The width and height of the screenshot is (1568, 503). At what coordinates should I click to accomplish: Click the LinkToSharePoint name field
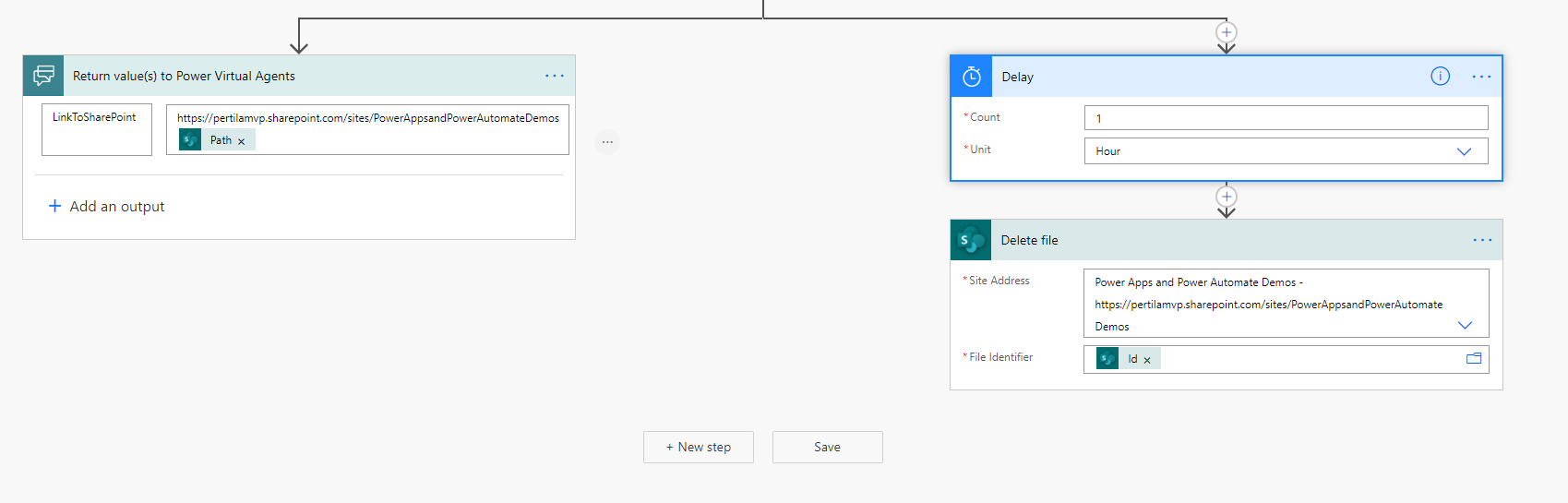[96, 129]
